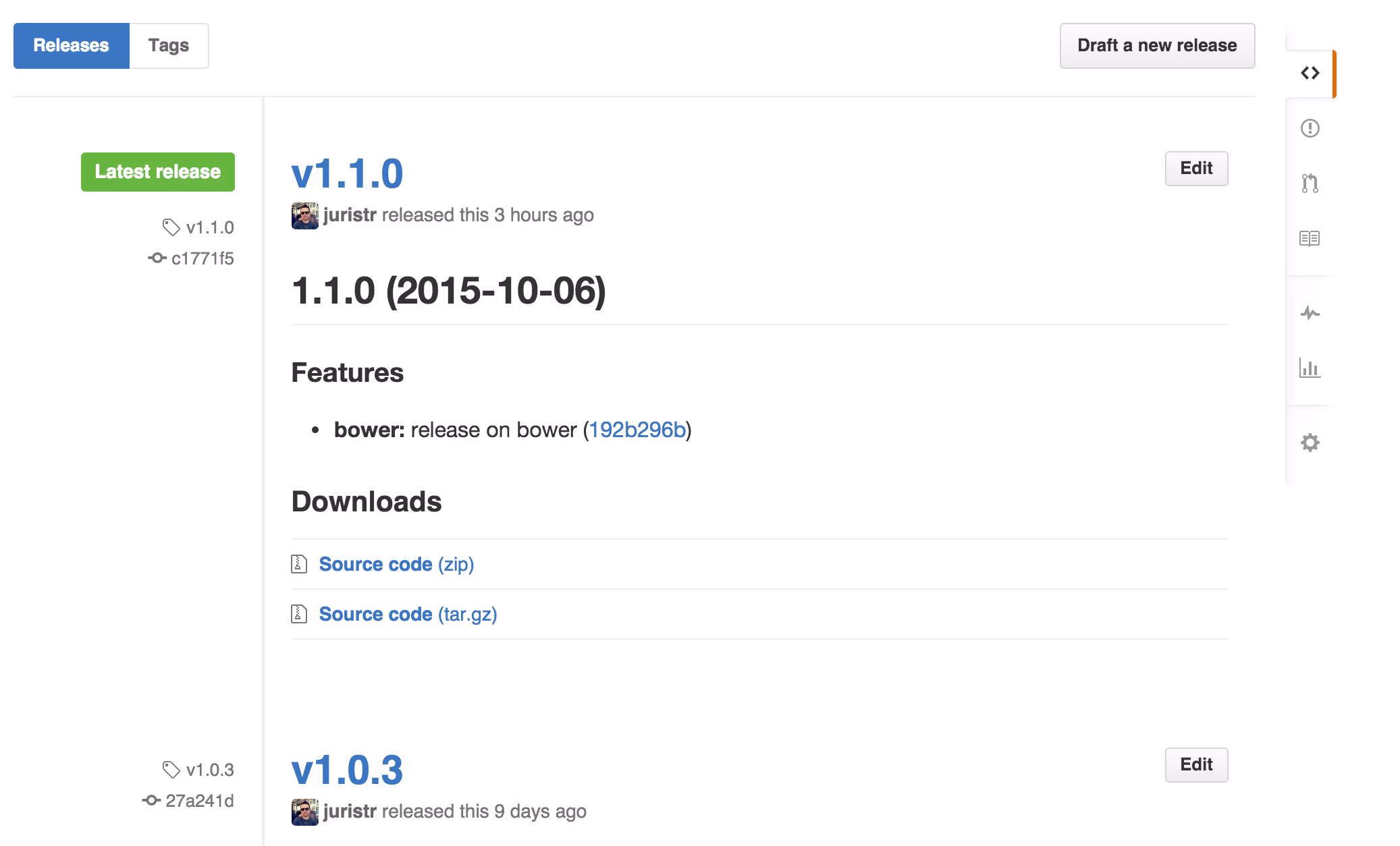The image size is (1400, 846).
Task: Open the Settings gear icon
Action: (1310, 443)
